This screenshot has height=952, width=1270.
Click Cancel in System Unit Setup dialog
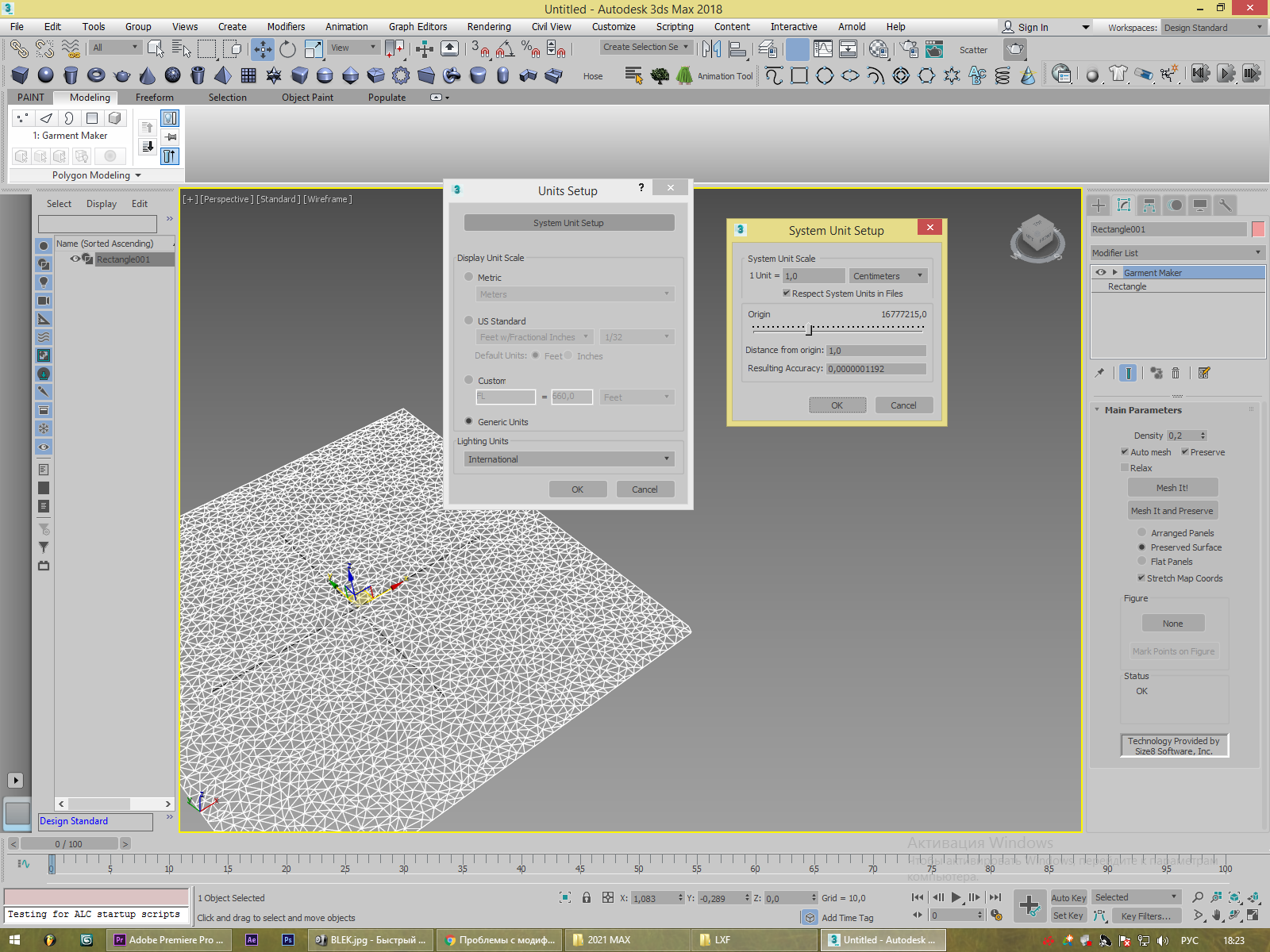[x=903, y=405]
